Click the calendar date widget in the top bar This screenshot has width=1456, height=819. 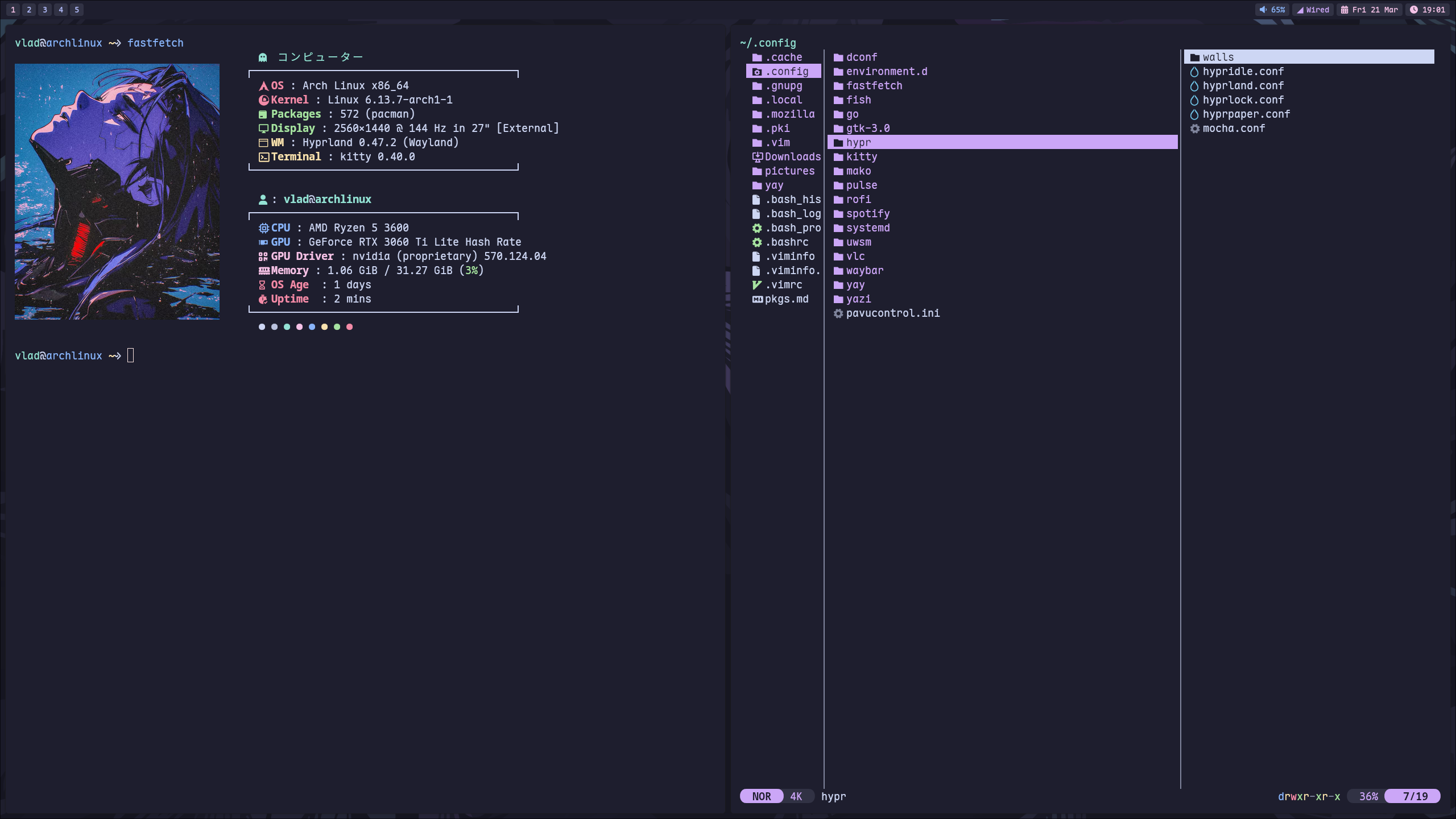click(x=1370, y=10)
